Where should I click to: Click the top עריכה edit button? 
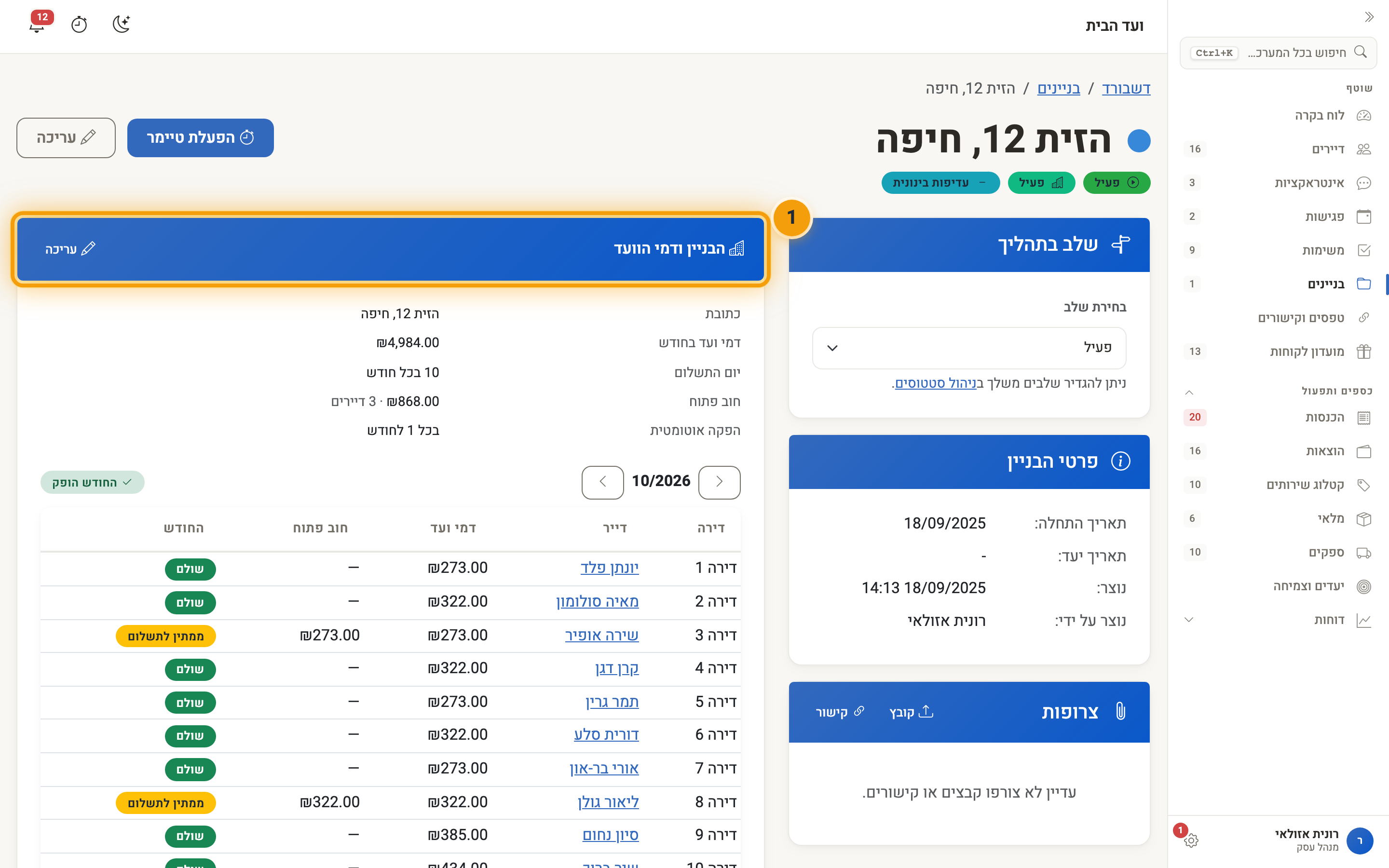click(x=66, y=138)
